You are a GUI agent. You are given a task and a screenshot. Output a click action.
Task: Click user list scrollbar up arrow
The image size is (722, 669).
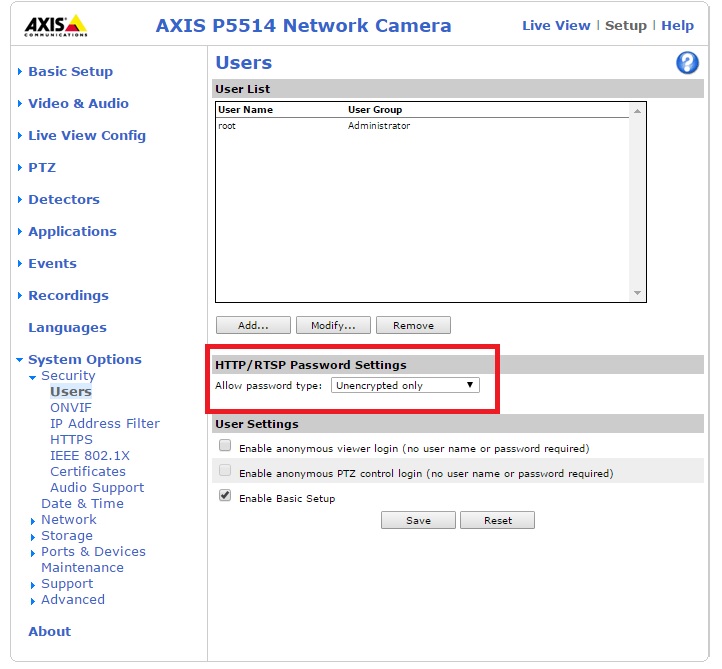[x=637, y=111]
